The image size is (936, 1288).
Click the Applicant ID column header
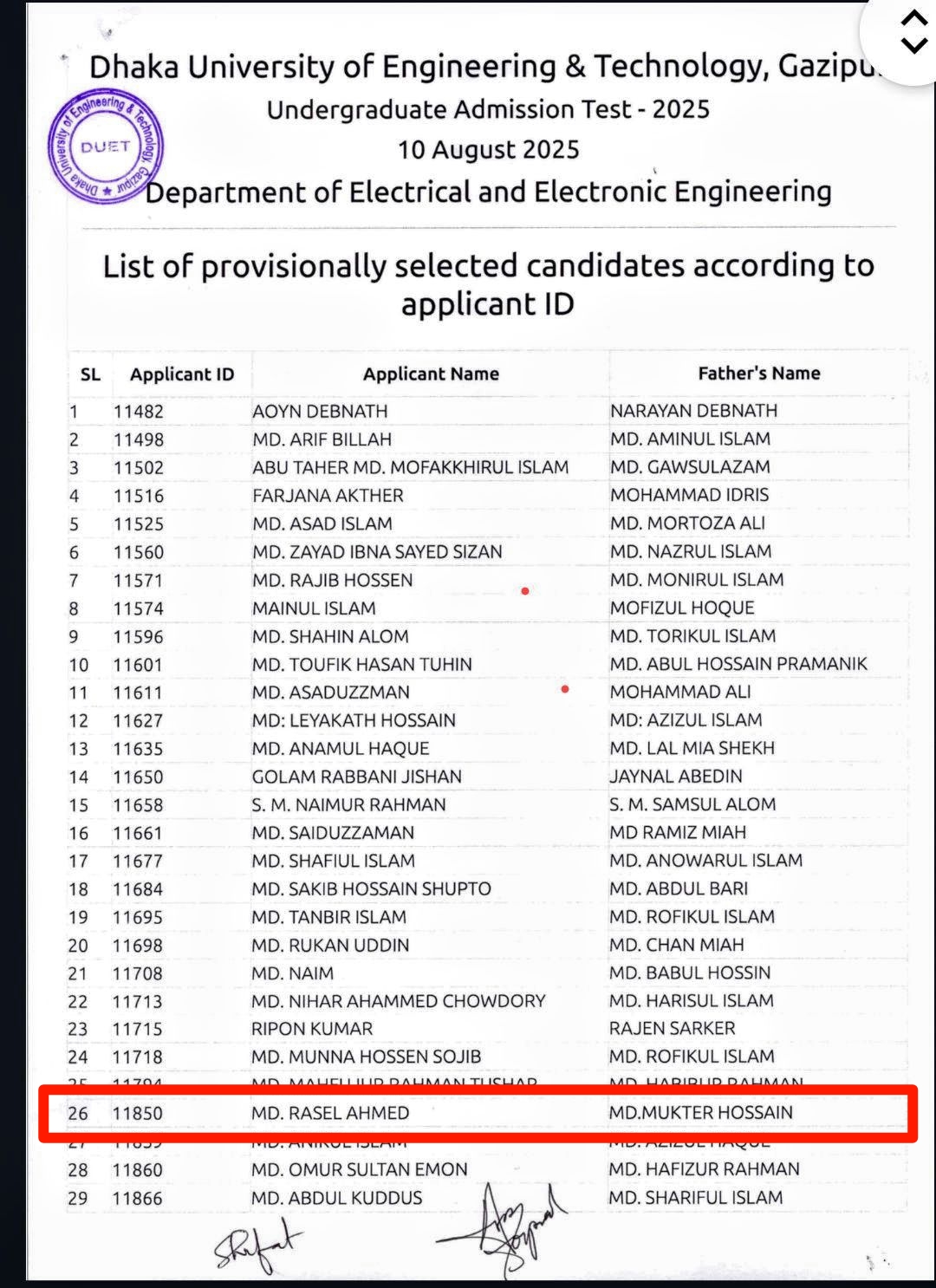182,374
